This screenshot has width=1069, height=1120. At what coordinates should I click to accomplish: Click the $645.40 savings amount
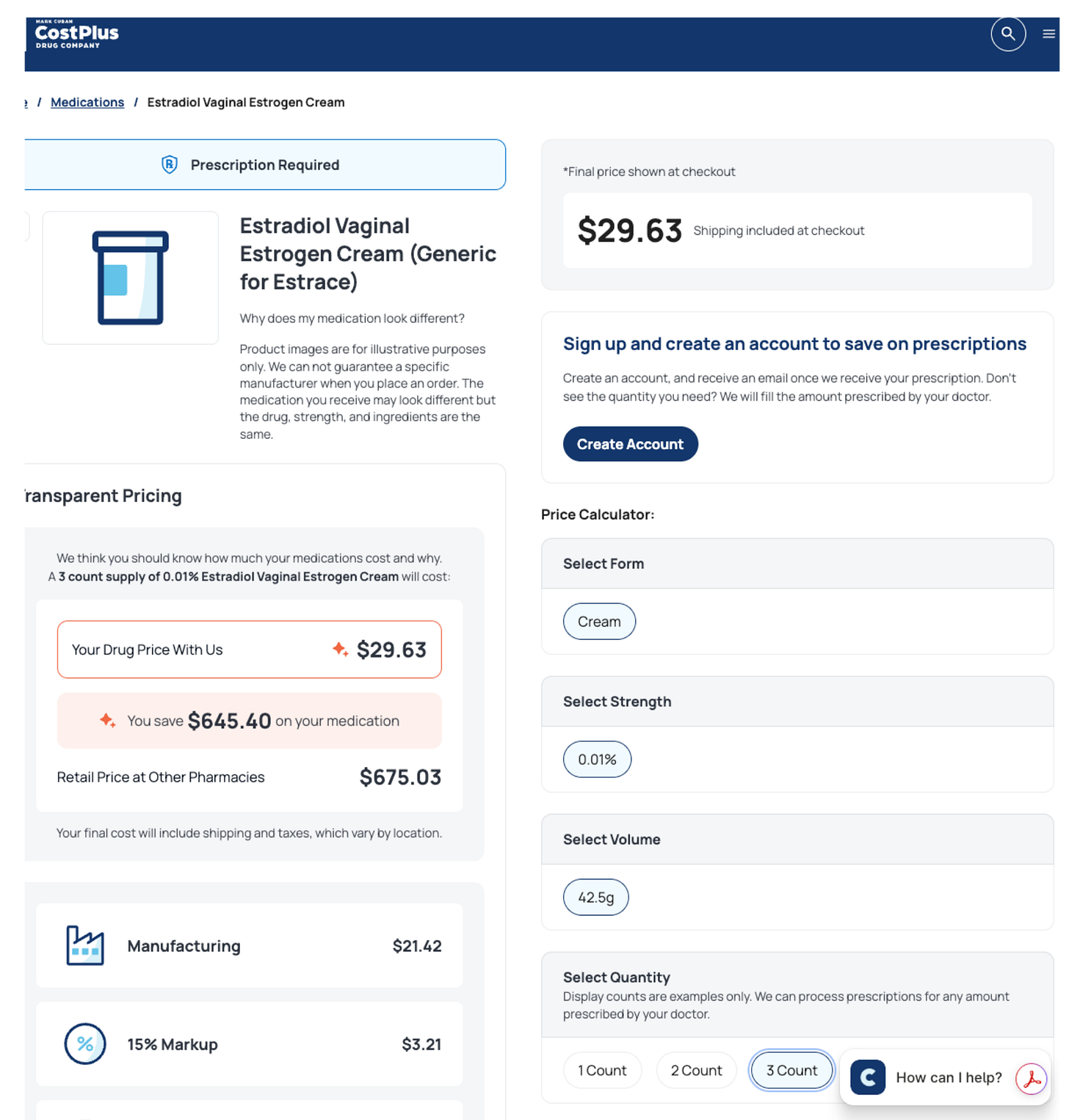[x=229, y=721]
